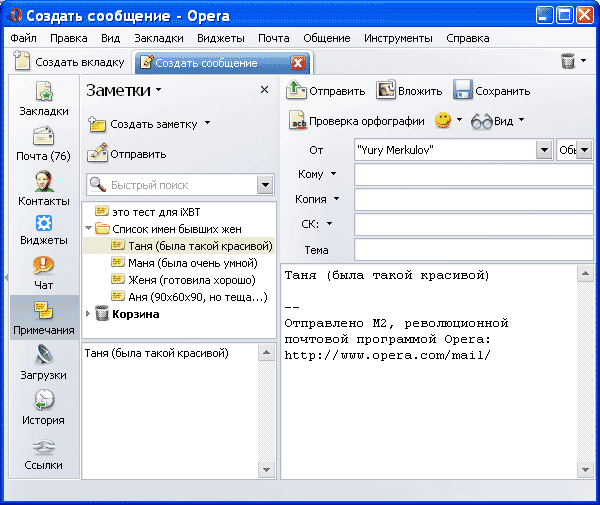
Task: Select the note Женя (готовила хорошо)
Action: pyautogui.click(x=183, y=280)
